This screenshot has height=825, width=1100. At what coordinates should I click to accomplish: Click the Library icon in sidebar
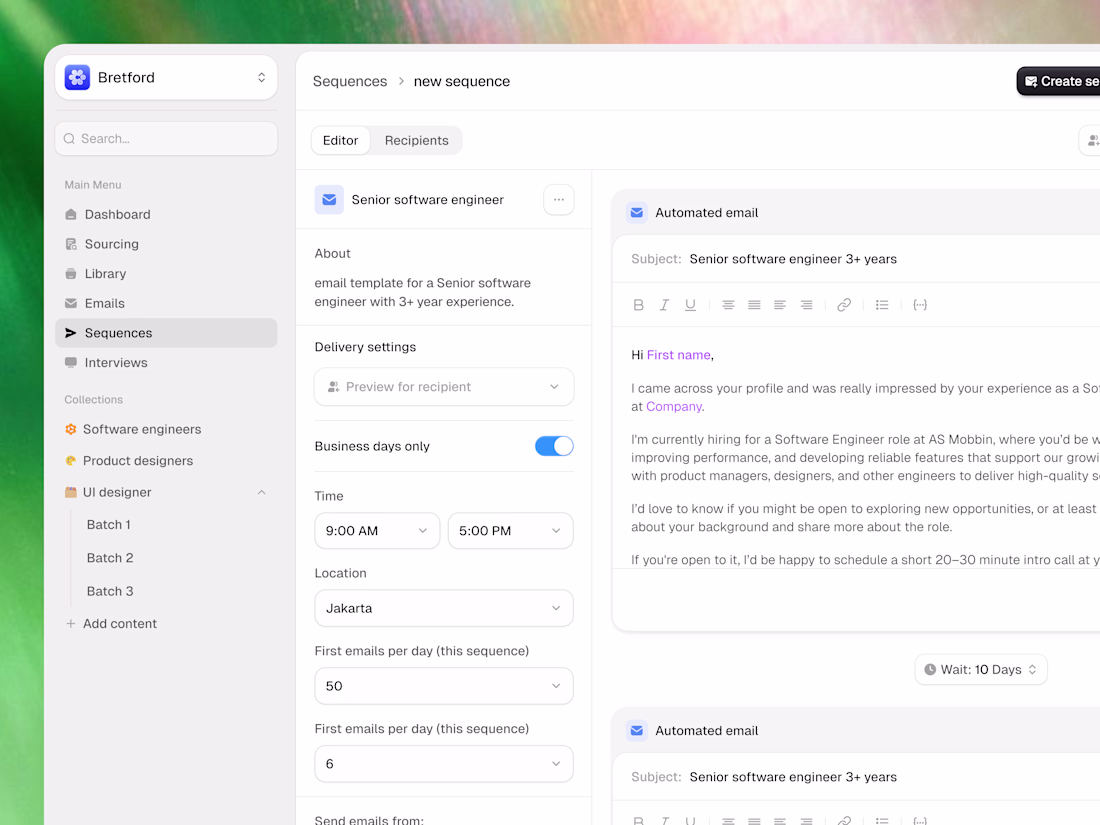pyautogui.click(x=71, y=274)
